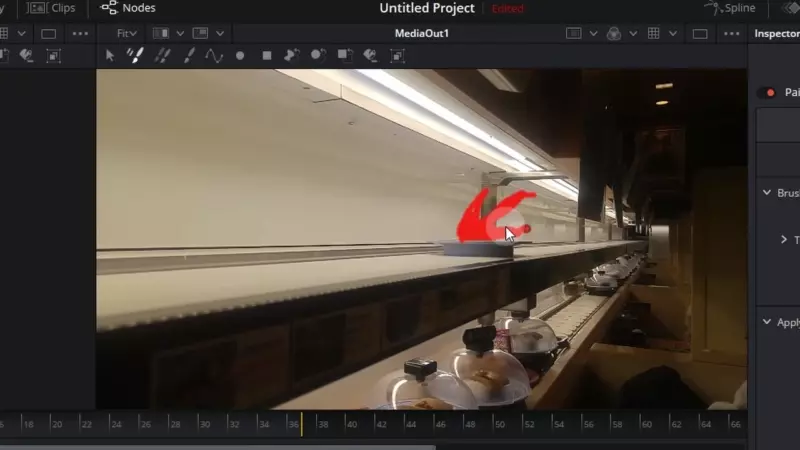Open the chevron next to grid guides icon

pos(673,34)
